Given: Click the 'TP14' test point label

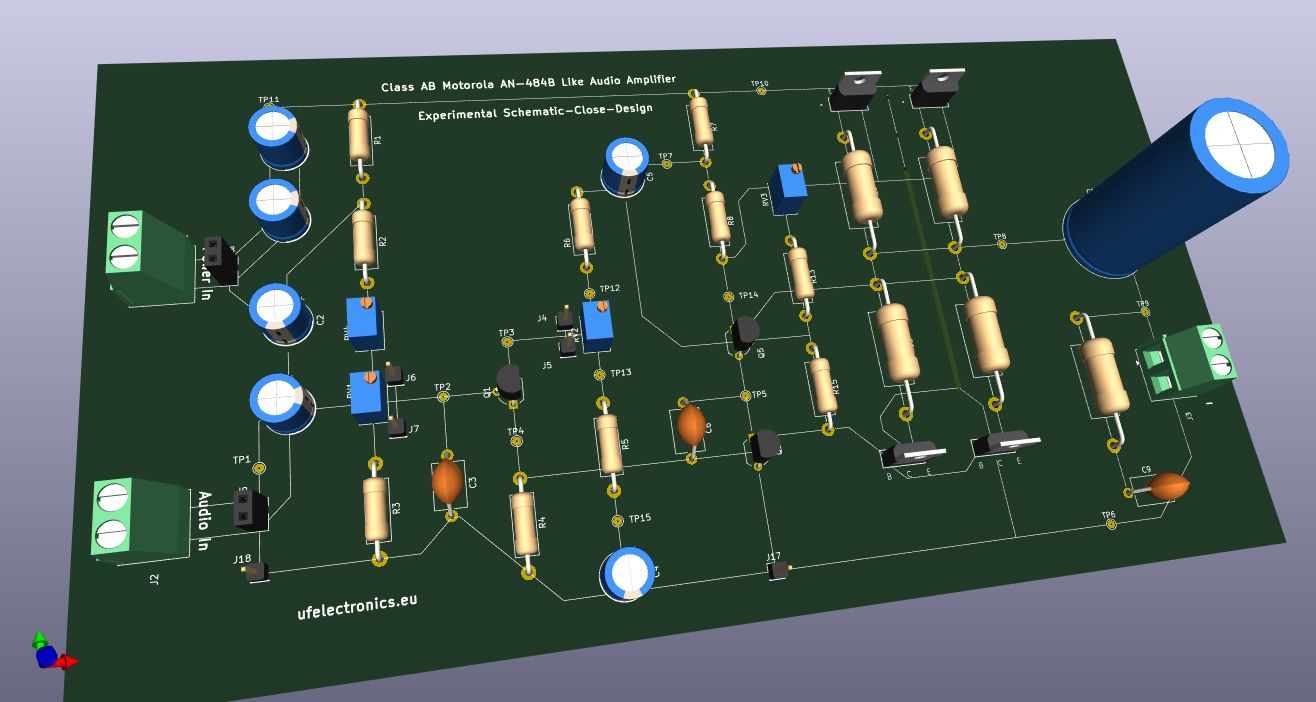Looking at the screenshot, I should (x=748, y=295).
